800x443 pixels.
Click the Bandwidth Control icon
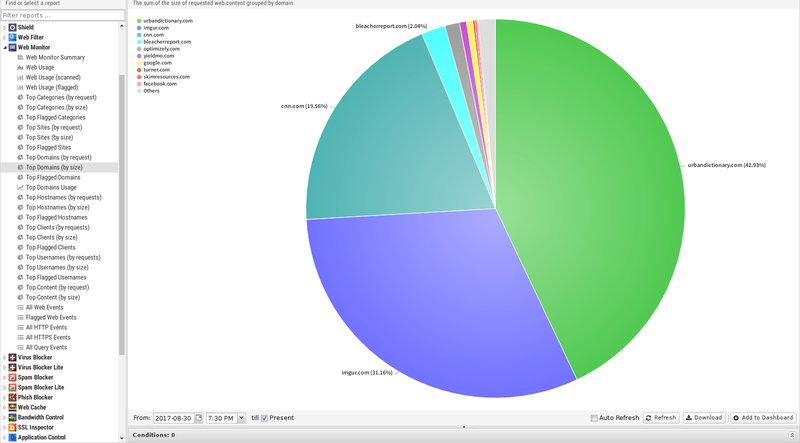coord(13,417)
